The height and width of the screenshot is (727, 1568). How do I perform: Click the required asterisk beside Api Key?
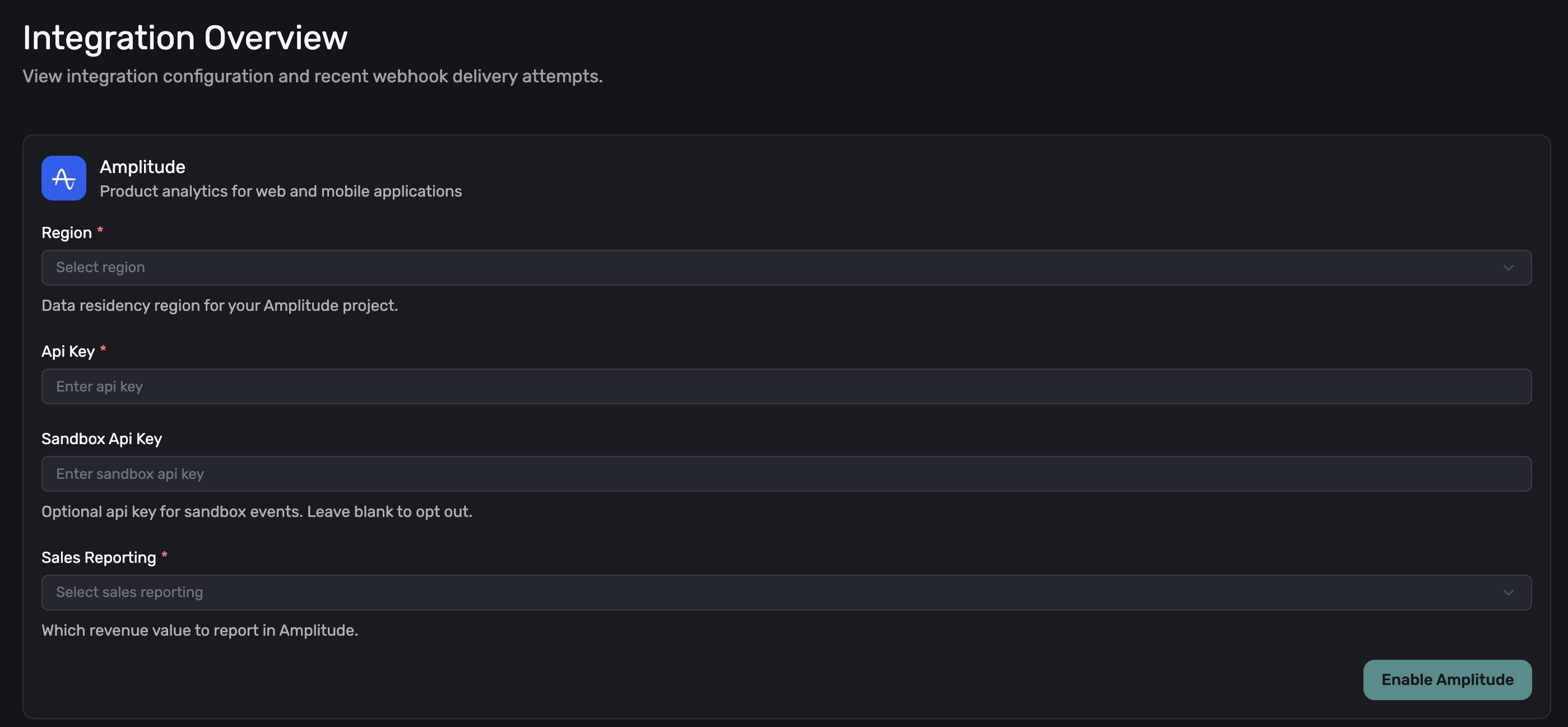pos(103,348)
